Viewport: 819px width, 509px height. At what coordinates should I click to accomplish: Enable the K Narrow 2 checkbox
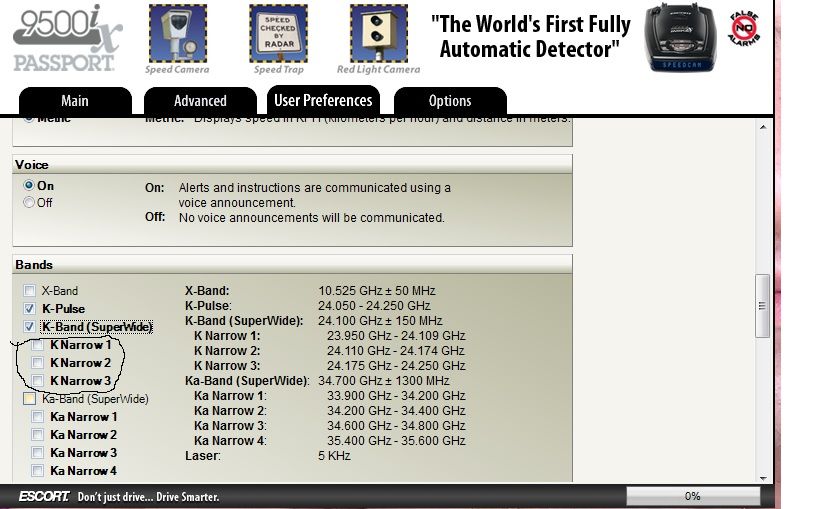[x=38, y=363]
